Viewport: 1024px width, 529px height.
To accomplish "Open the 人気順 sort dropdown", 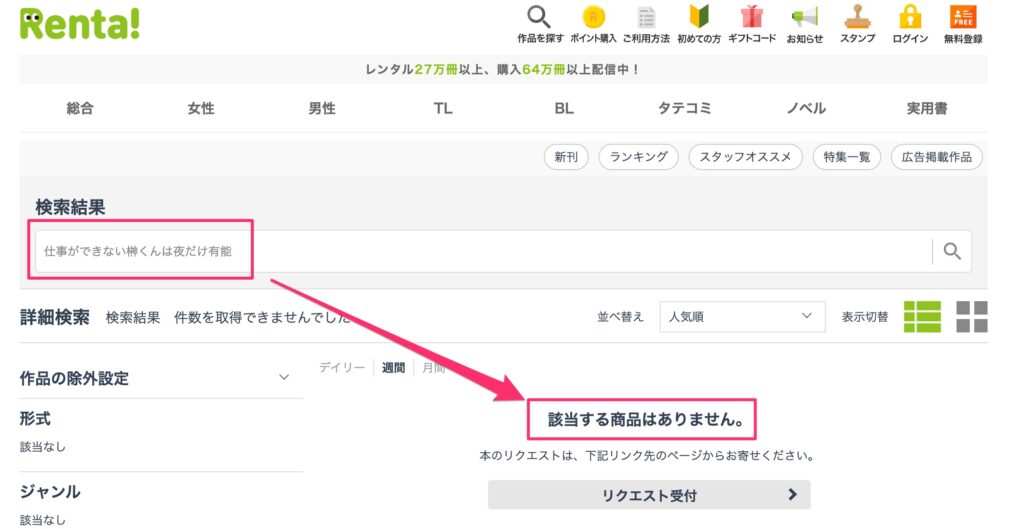I will point(742,316).
